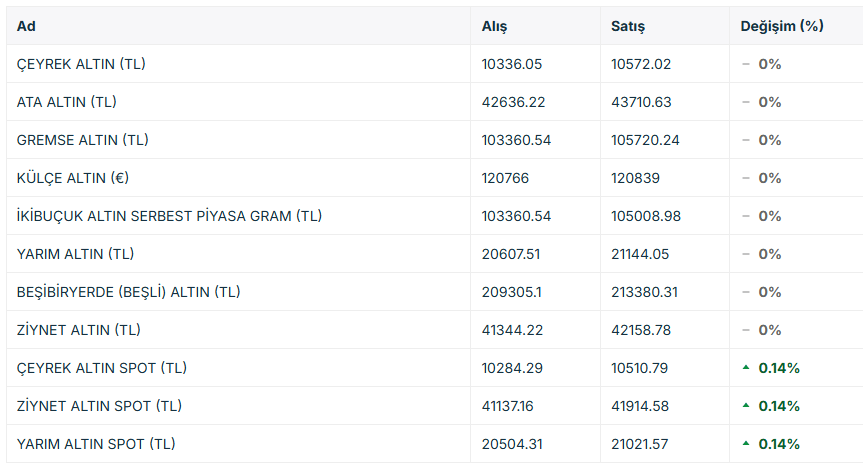863x464 pixels.
Task: Click the dash change icon for KÜLÇE ALTIN
Action: pos(746,178)
